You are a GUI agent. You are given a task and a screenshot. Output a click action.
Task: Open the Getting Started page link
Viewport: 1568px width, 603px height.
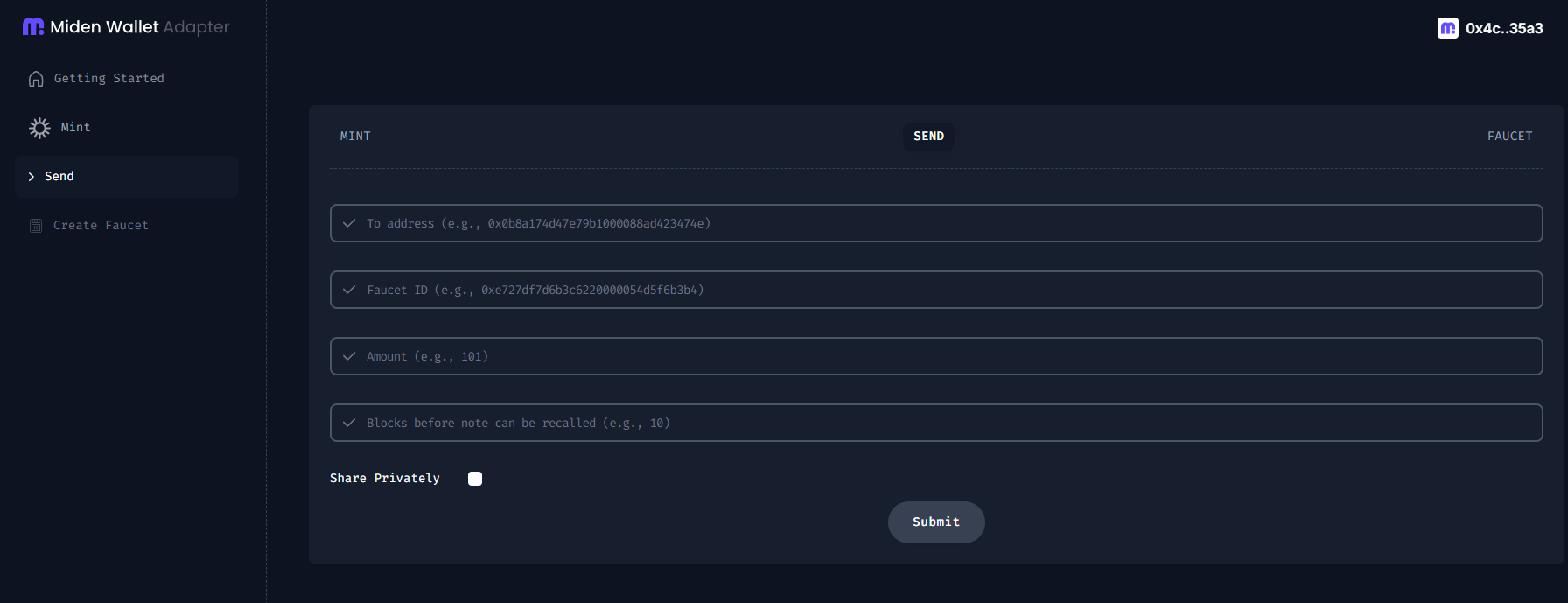[108, 79]
